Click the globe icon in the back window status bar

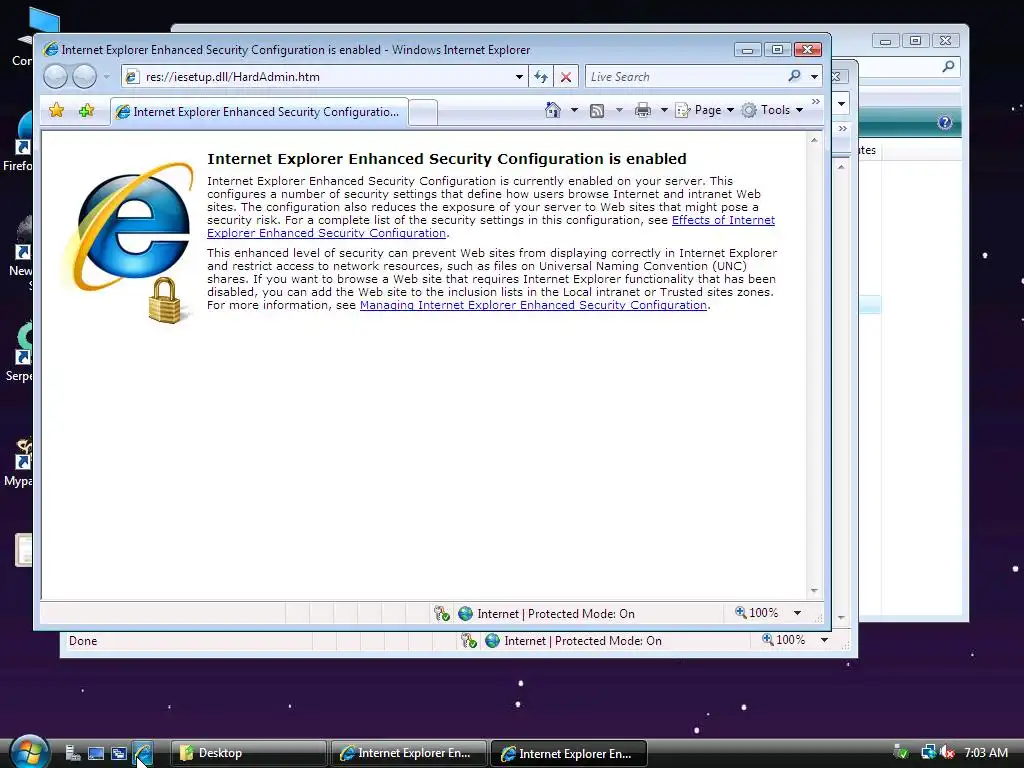coord(492,641)
